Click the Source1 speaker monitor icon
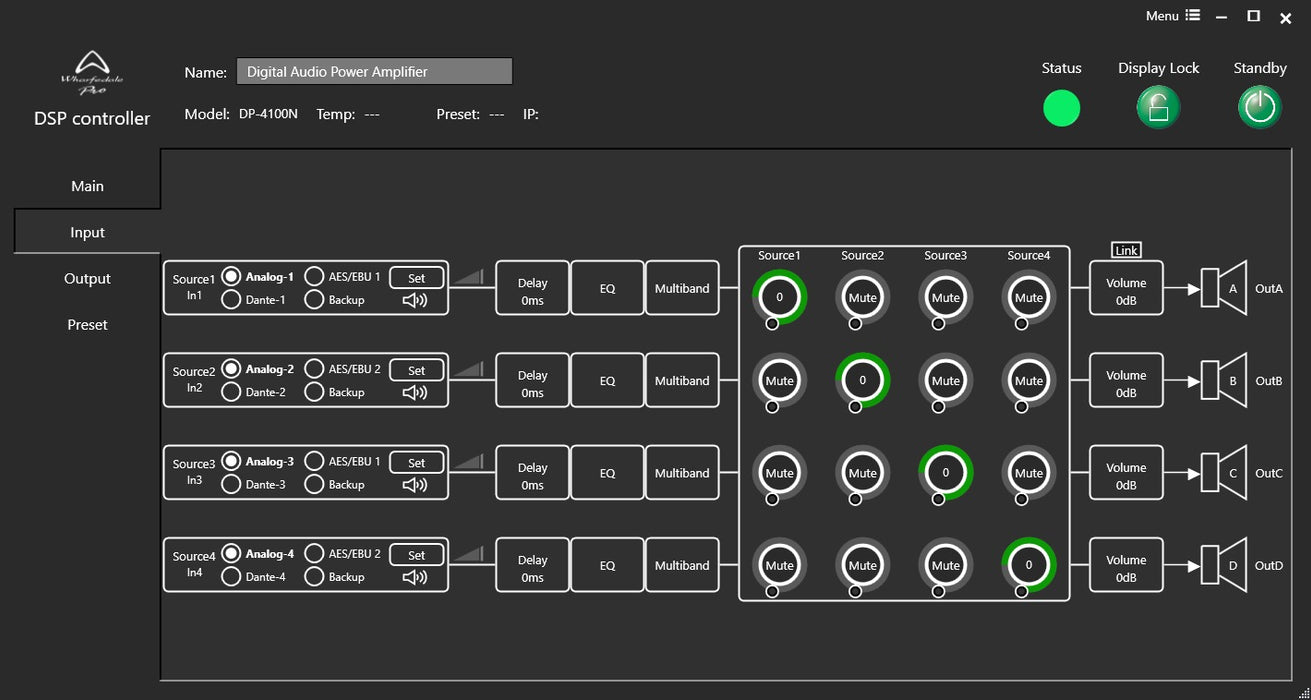Image resolution: width=1311 pixels, height=700 pixels. [415, 300]
